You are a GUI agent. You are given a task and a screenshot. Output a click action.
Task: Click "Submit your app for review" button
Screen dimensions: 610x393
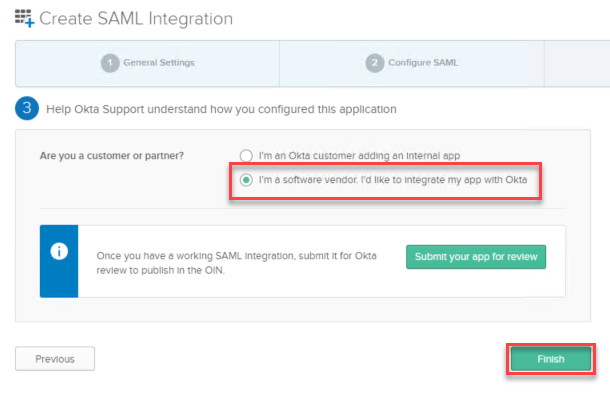(476, 257)
